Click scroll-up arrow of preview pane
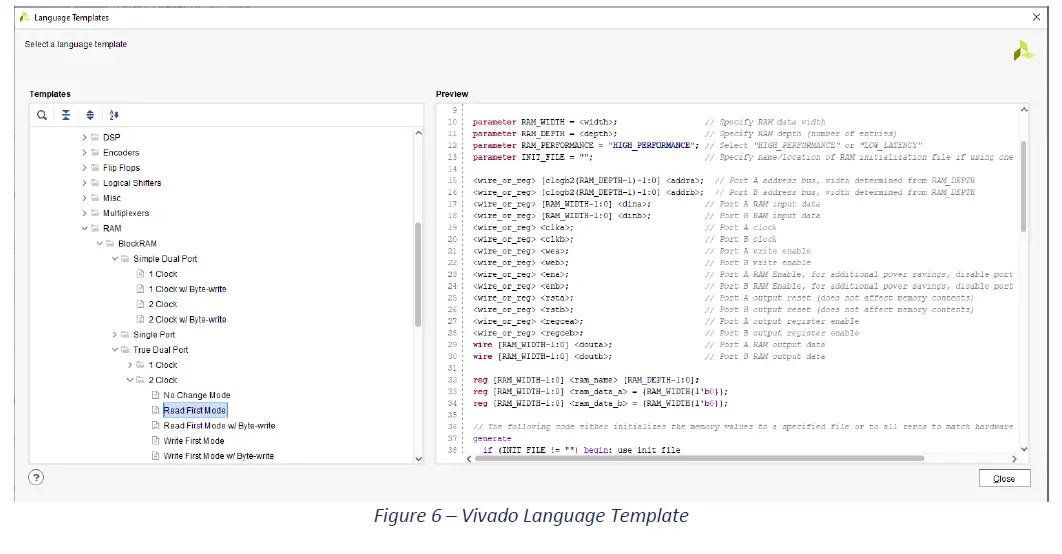 pos(1023,109)
